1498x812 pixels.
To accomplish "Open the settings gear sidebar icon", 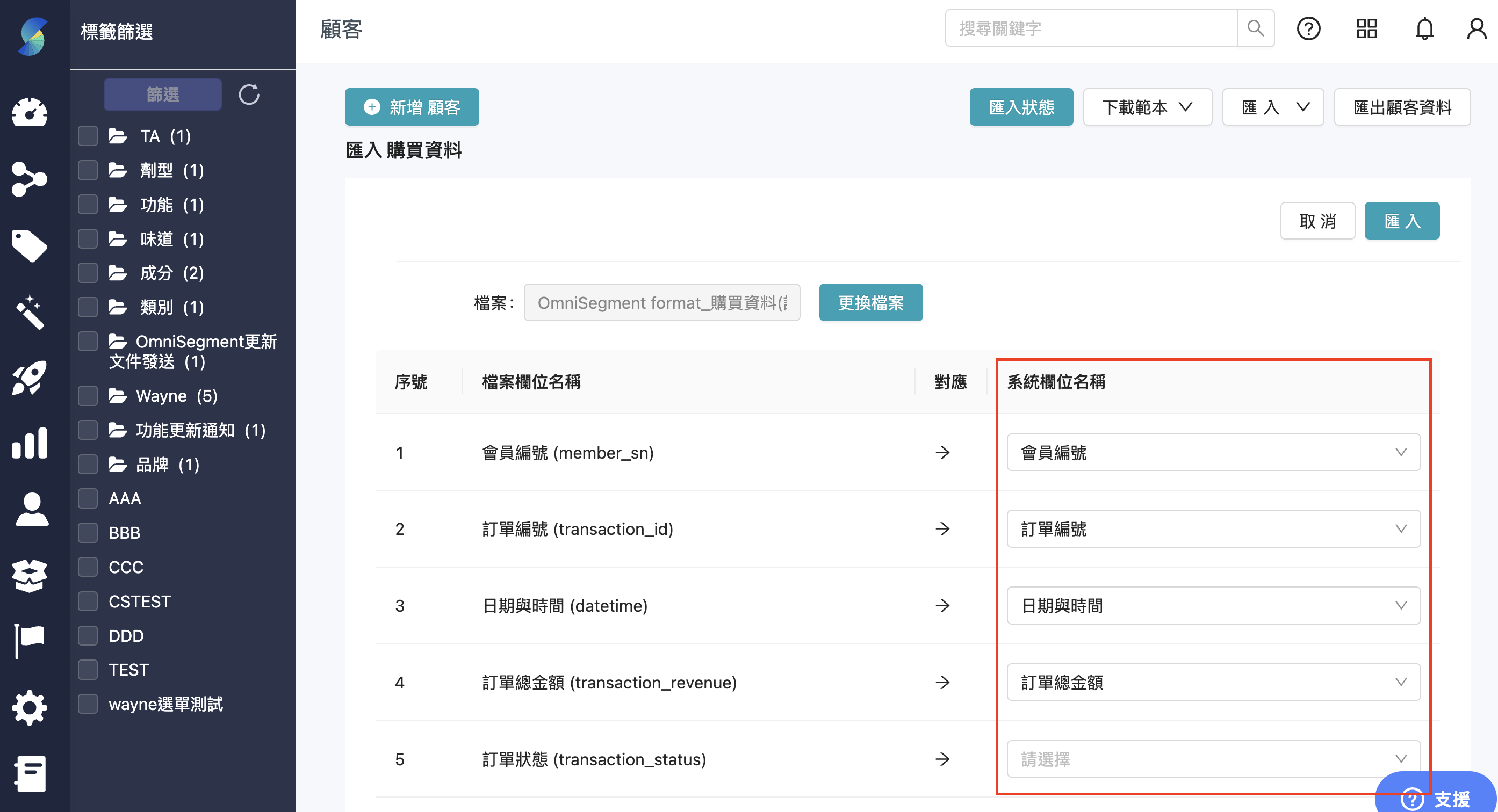I will 29,707.
